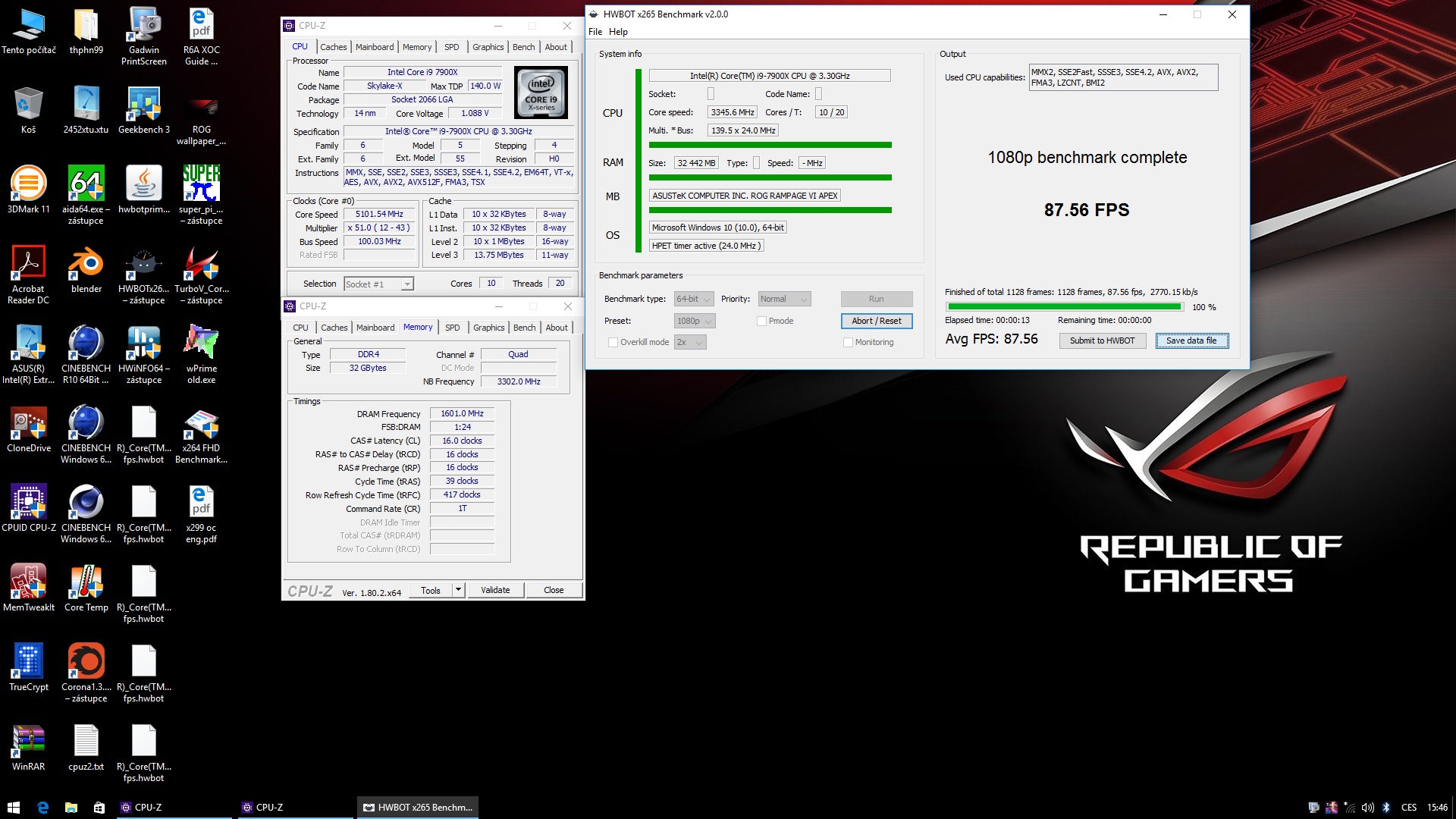Launch TrueCrypt desktop icon
The image size is (1456, 819).
28,667
